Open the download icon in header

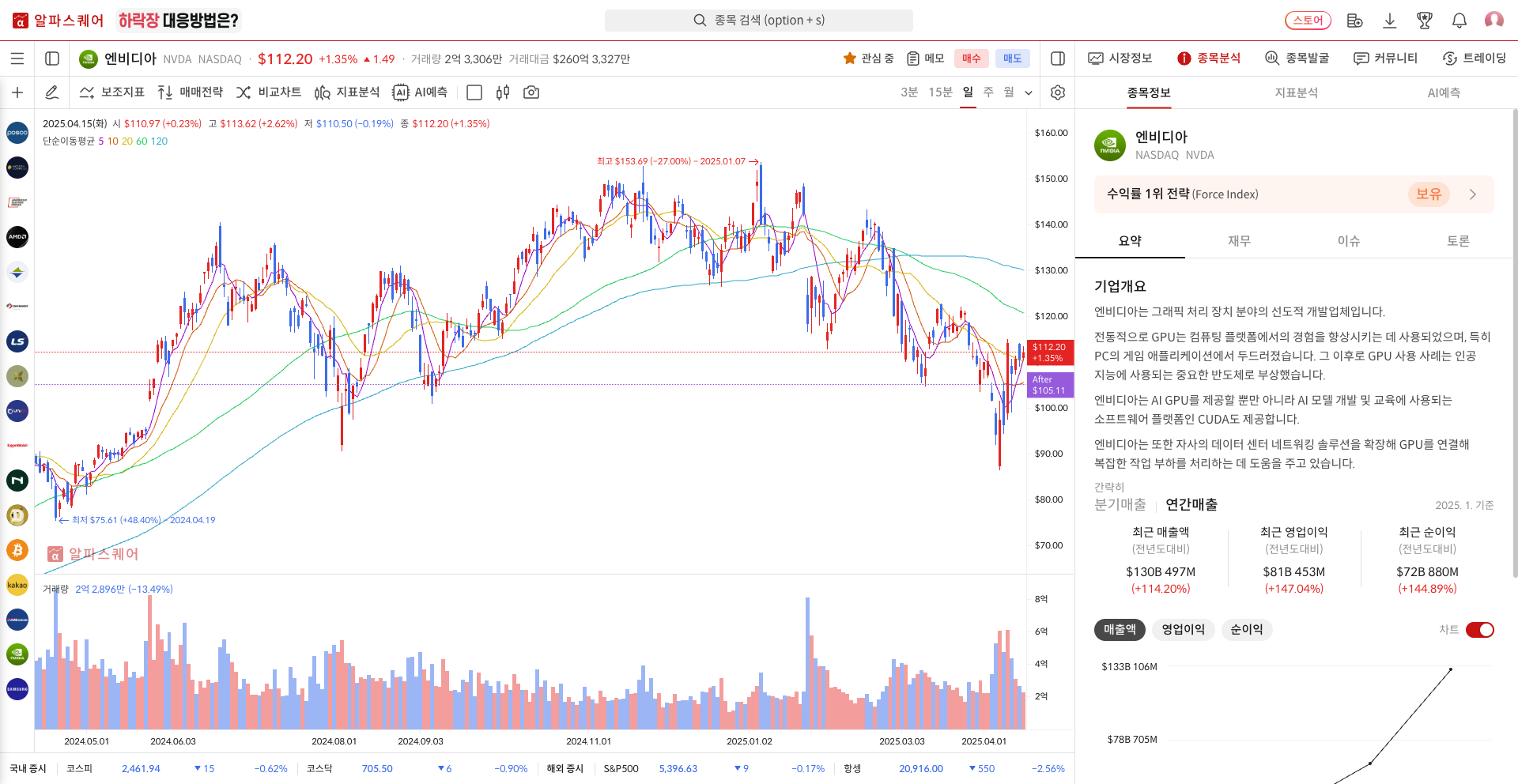pos(1390,21)
